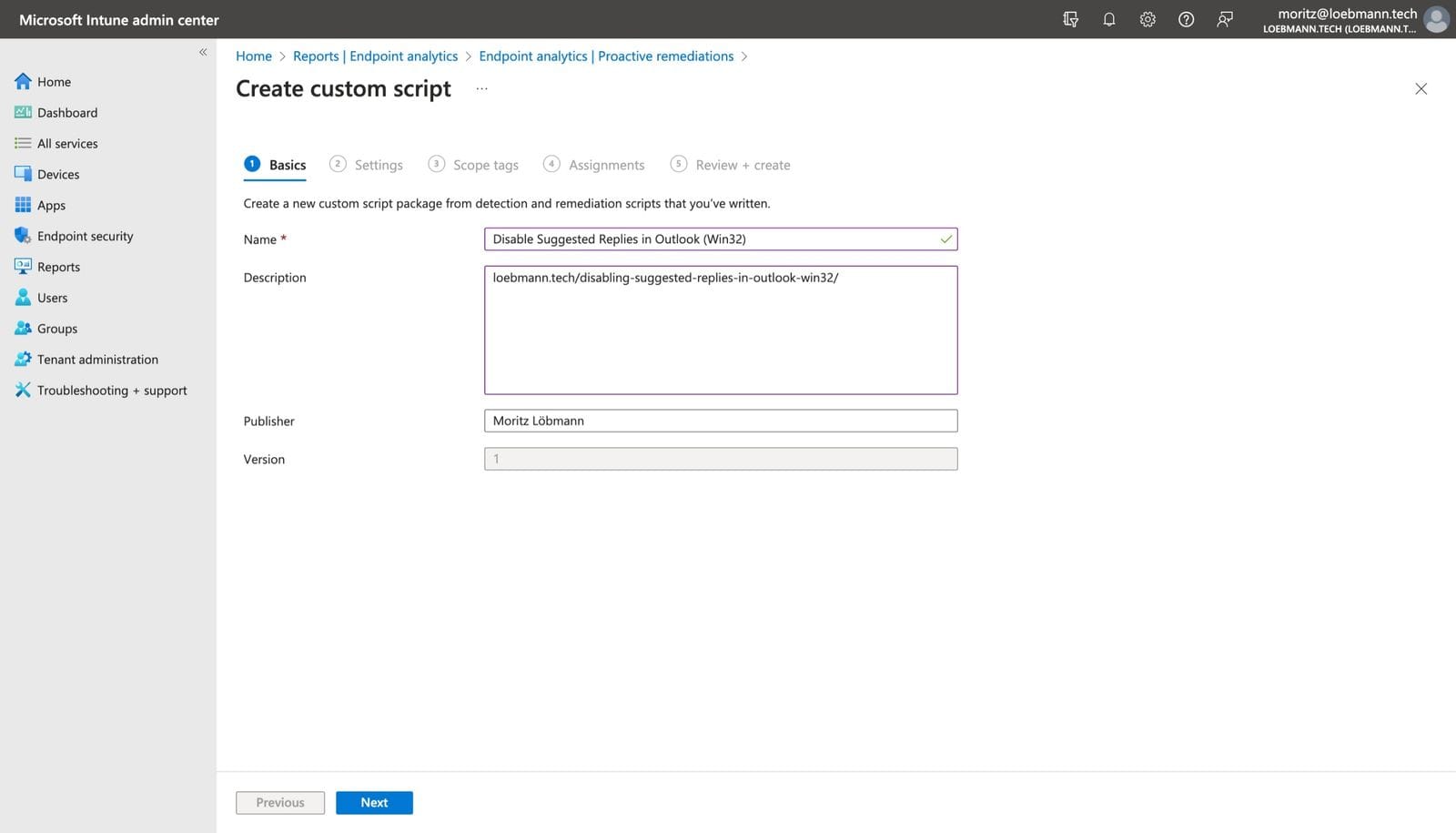Image resolution: width=1456 pixels, height=833 pixels.
Task: Click the moritz@loebmann.tech account name
Action: pyautogui.click(x=1347, y=14)
